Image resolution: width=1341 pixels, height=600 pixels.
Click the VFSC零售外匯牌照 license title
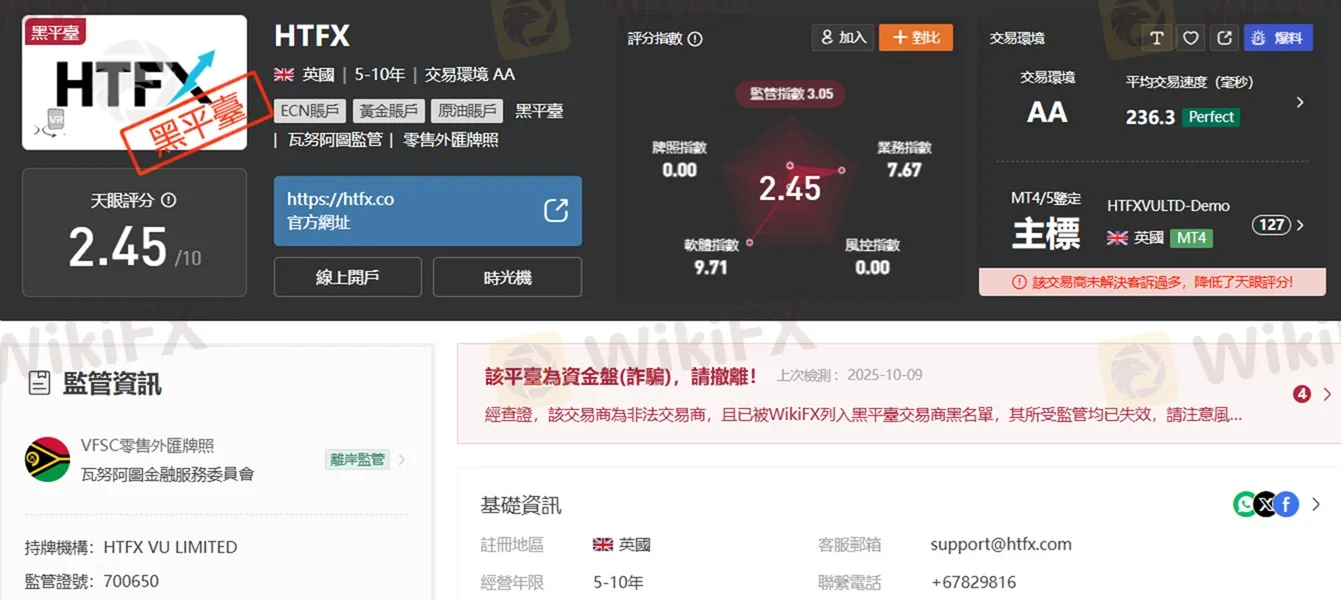[x=147, y=446]
